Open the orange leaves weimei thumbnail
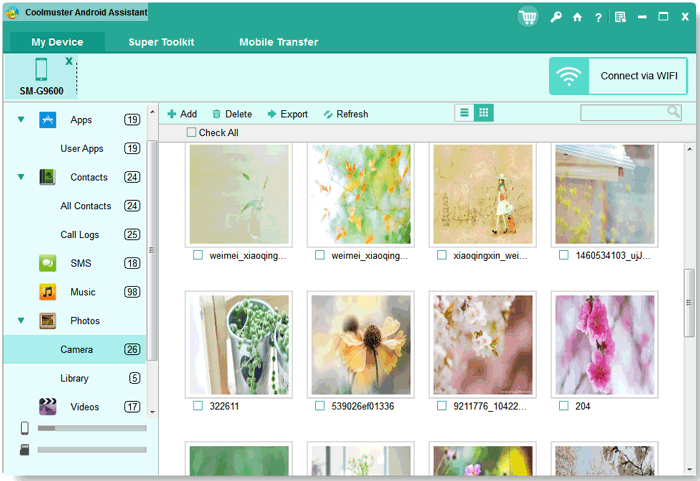The height and width of the screenshot is (481, 700). (x=361, y=194)
